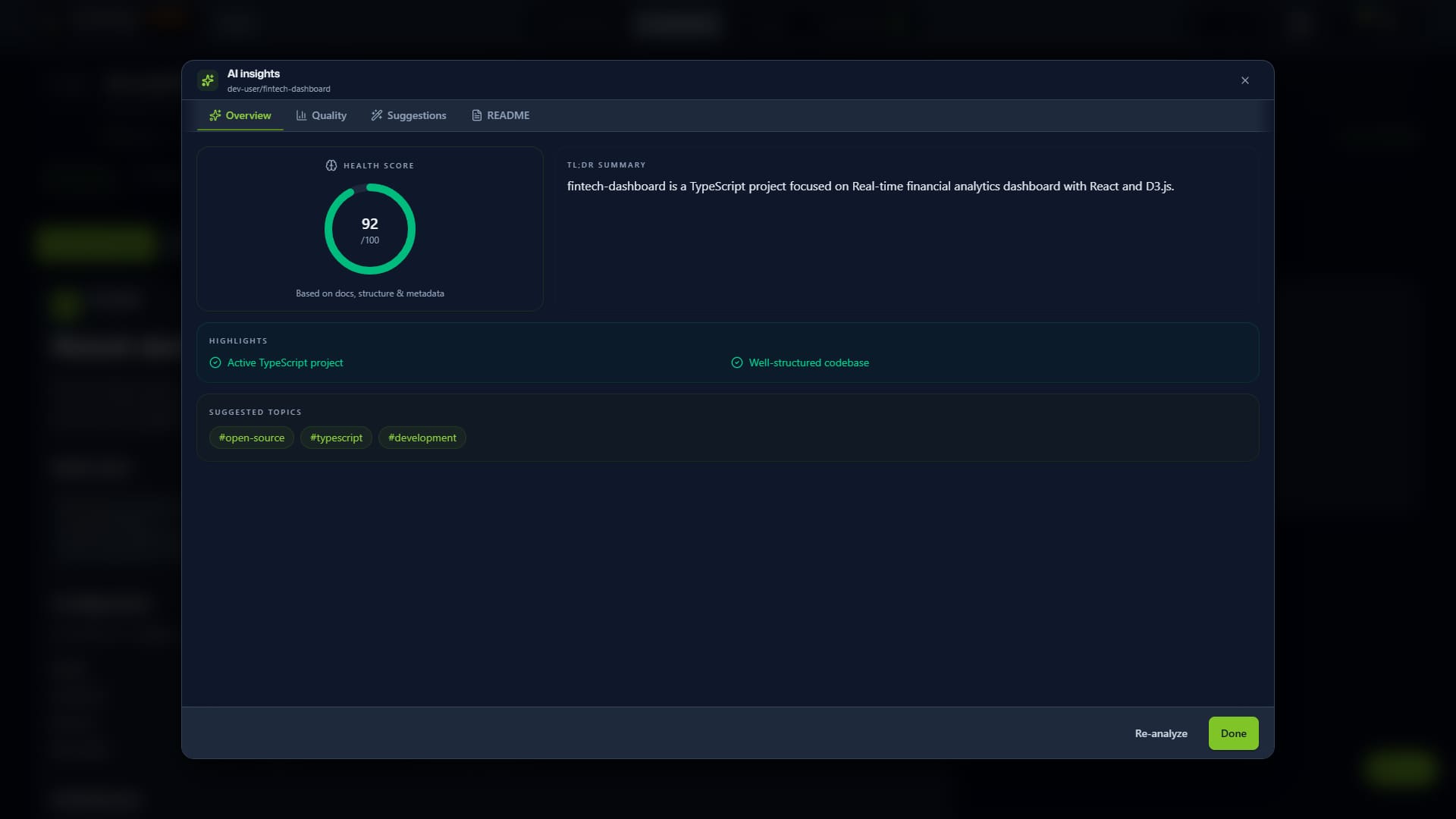Screen dimensions: 1456x819
Task: Click the Overview tab sparkle icon
Action: tap(215, 115)
